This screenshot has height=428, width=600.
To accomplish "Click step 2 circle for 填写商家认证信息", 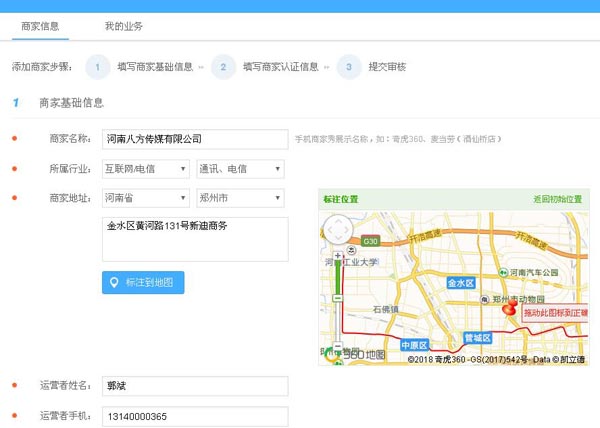I will (224, 67).
